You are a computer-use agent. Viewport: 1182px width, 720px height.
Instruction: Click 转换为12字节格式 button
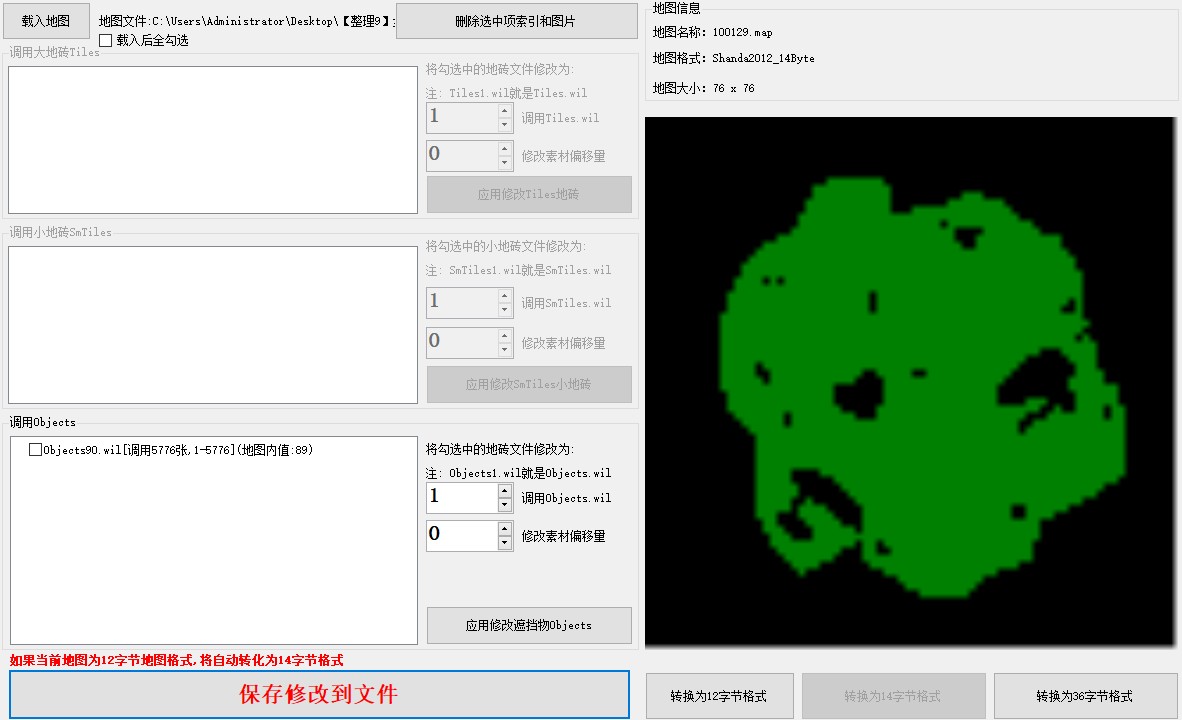[x=719, y=696]
